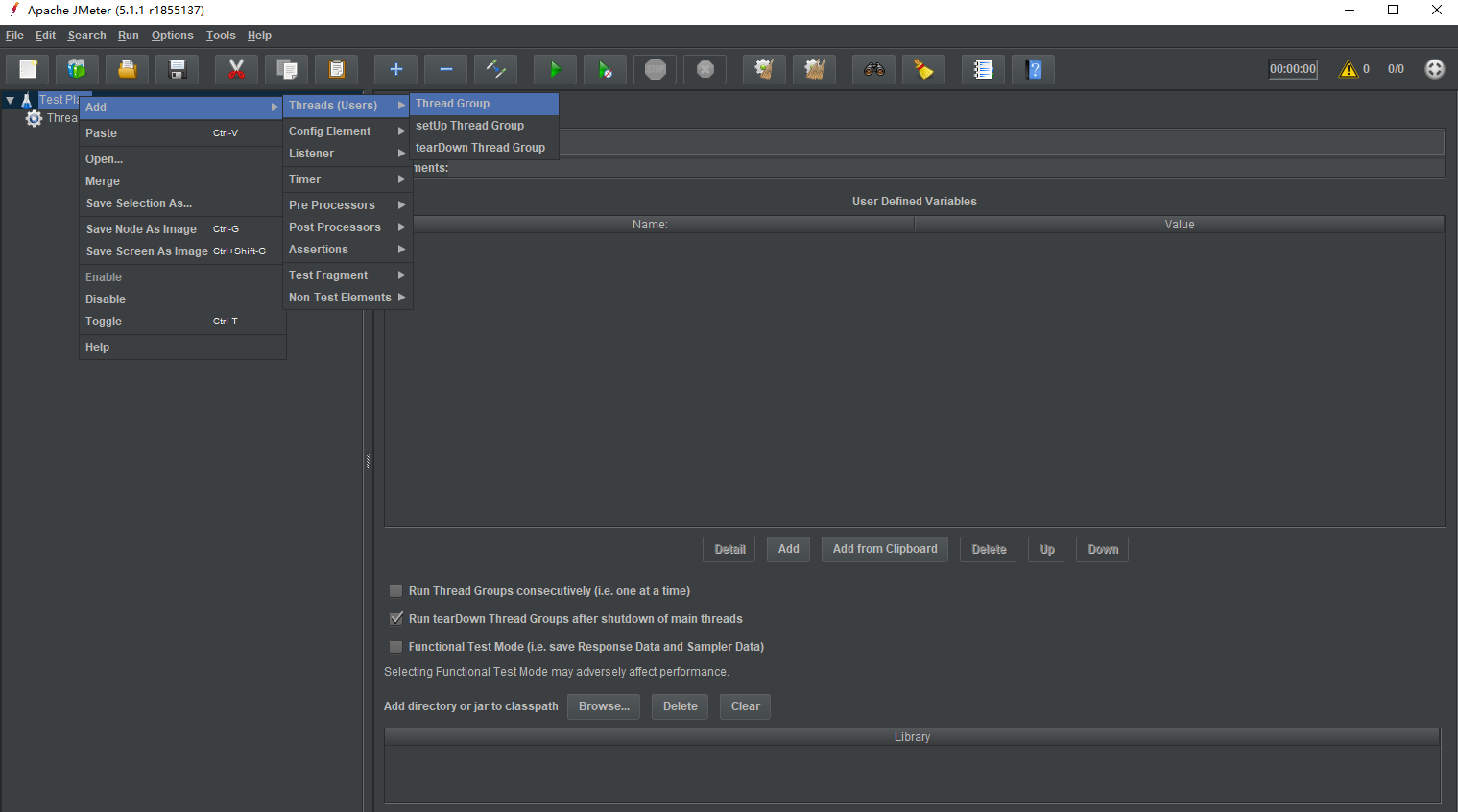1458x812 pixels.
Task: Choose tearDown Thread Group
Action: (484, 148)
